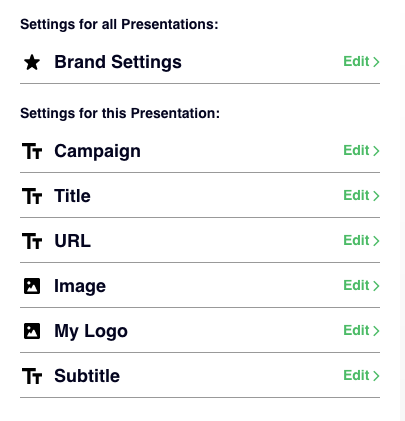Edit the Brand Settings

point(361,62)
